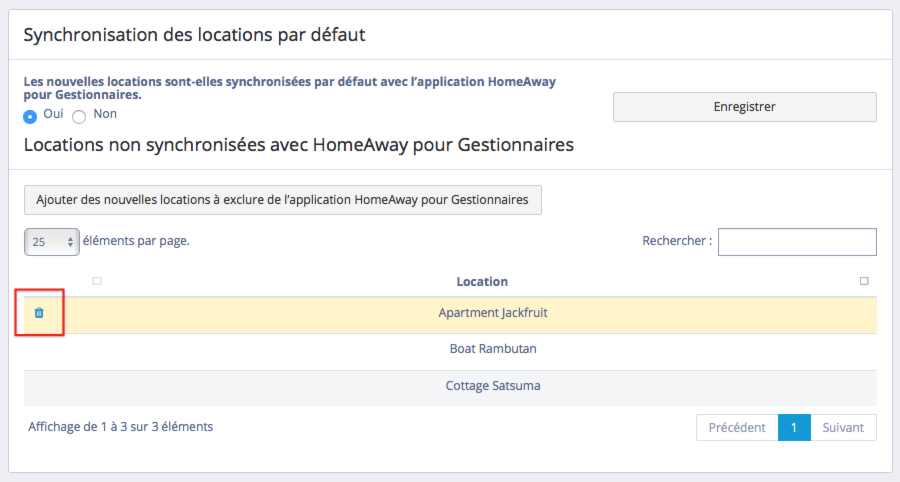Select the Apartment Jackfruit row

click(x=492, y=313)
